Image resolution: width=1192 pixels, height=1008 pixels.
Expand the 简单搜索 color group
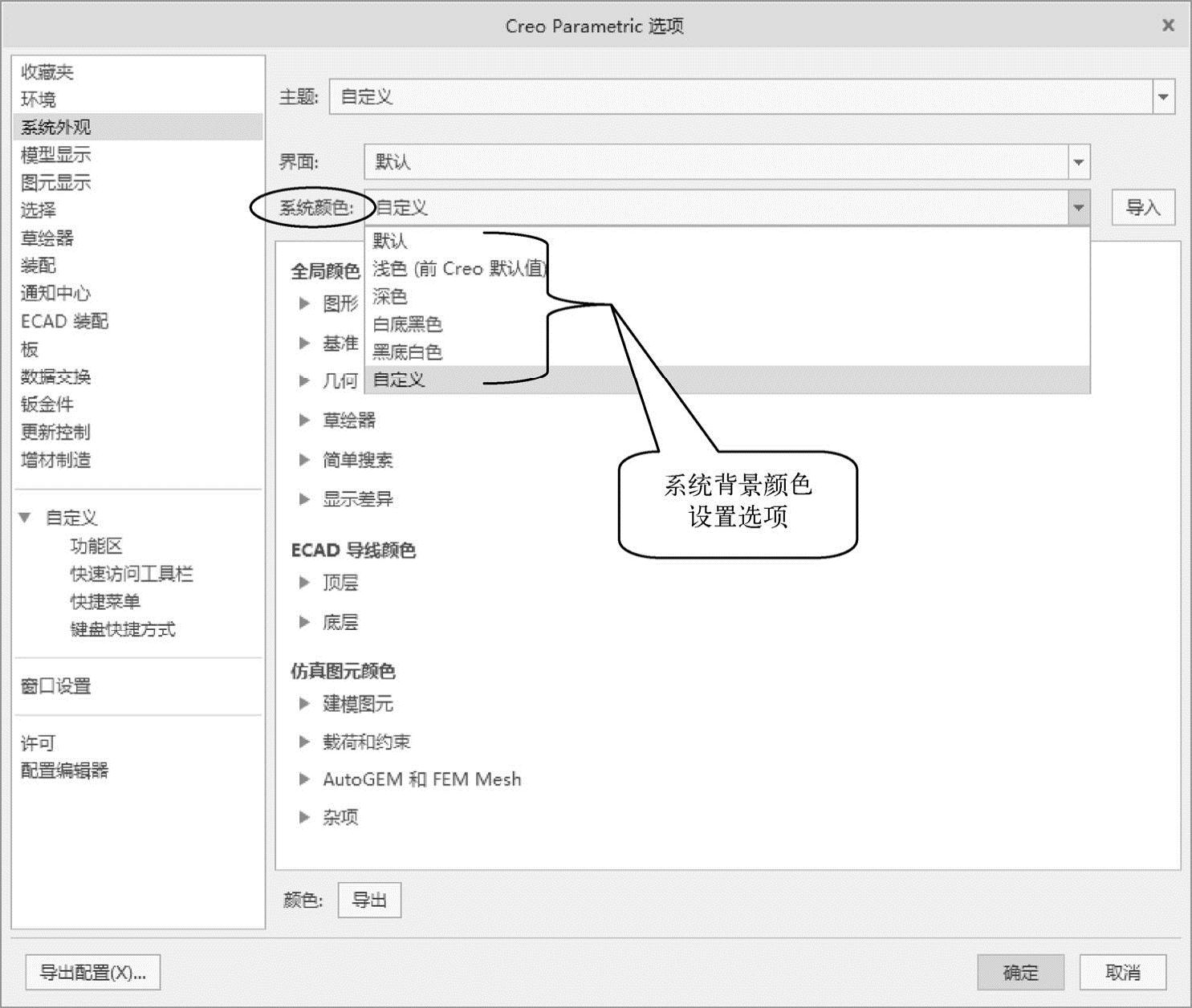tap(304, 460)
